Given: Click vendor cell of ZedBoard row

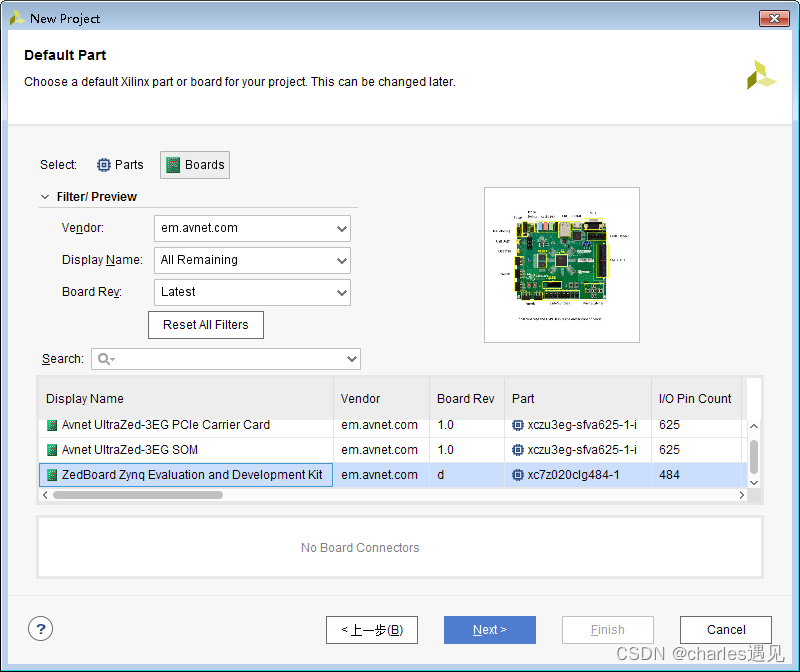Looking at the screenshot, I should pyautogui.click(x=381, y=475).
